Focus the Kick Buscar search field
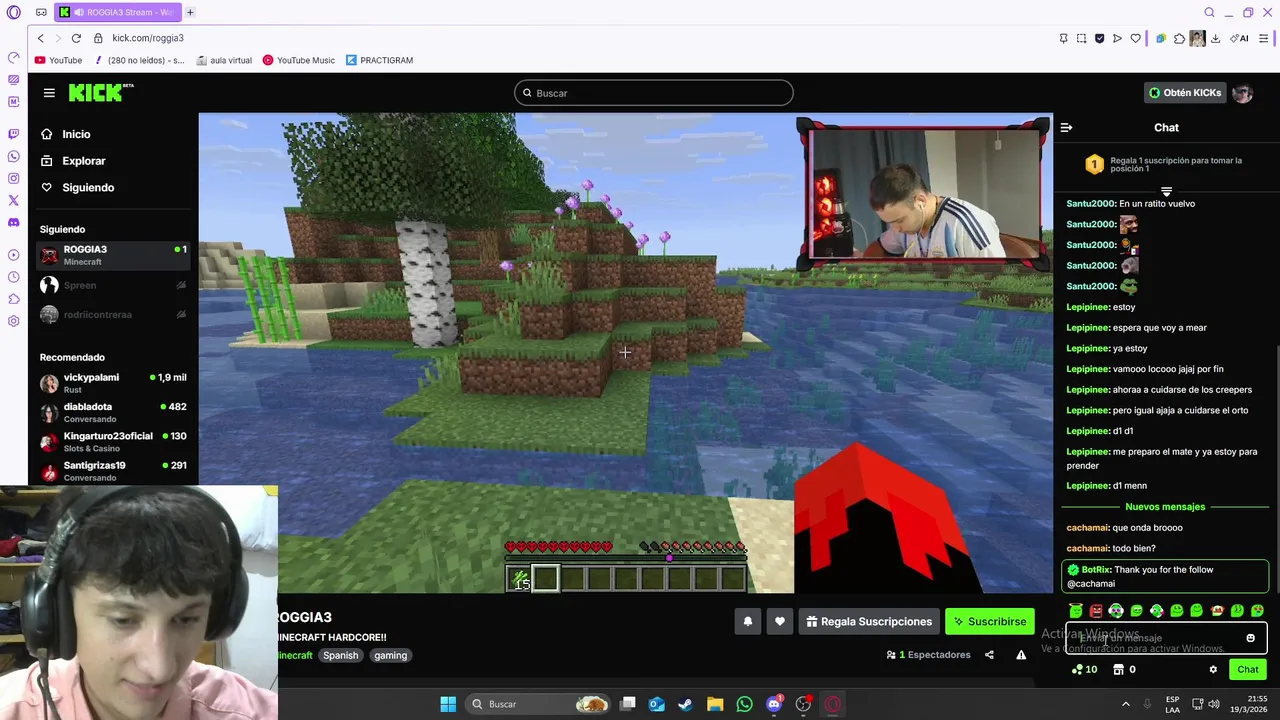 [654, 93]
